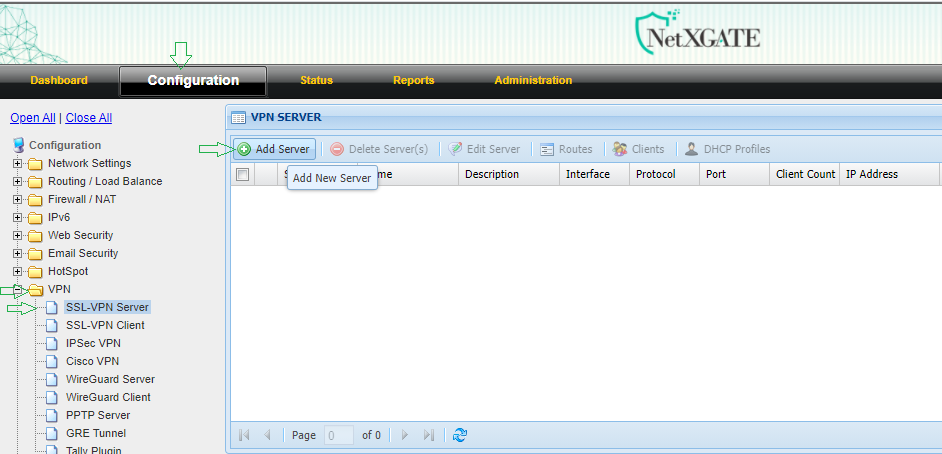942x454 pixels.
Task: Expand the Network Settings folder
Action: pyautogui.click(x=17, y=164)
